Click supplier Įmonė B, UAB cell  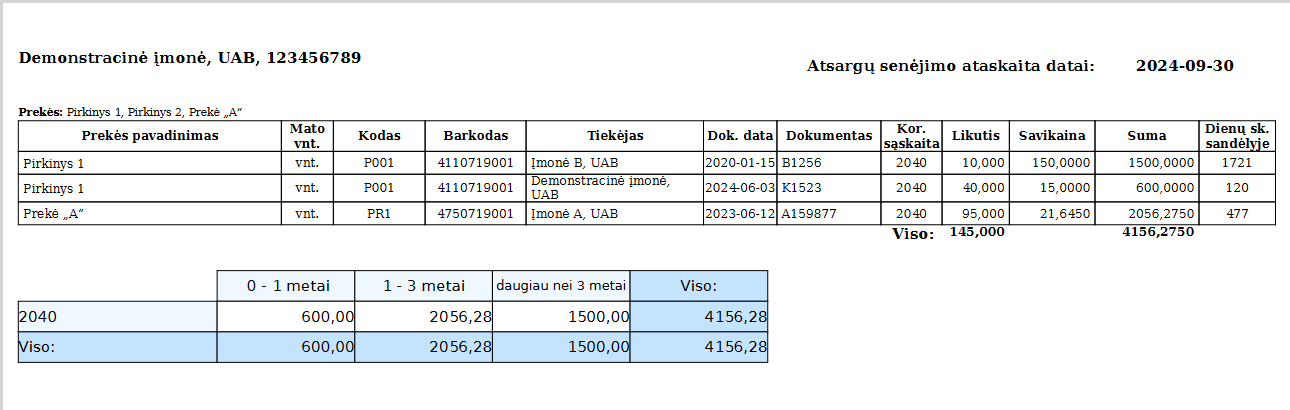pos(574,162)
